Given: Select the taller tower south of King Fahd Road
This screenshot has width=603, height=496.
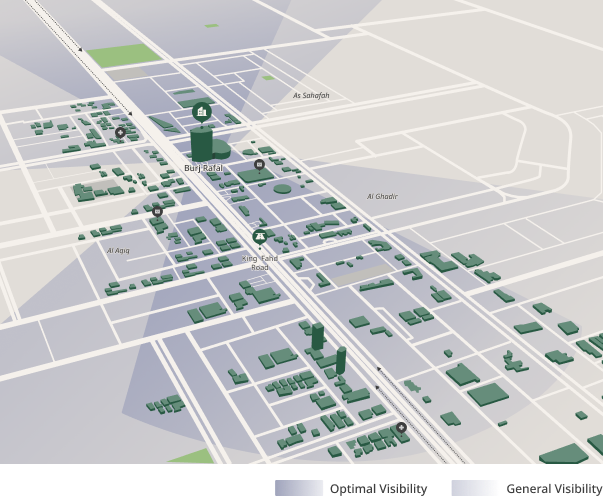Looking at the screenshot, I should pos(317,337).
